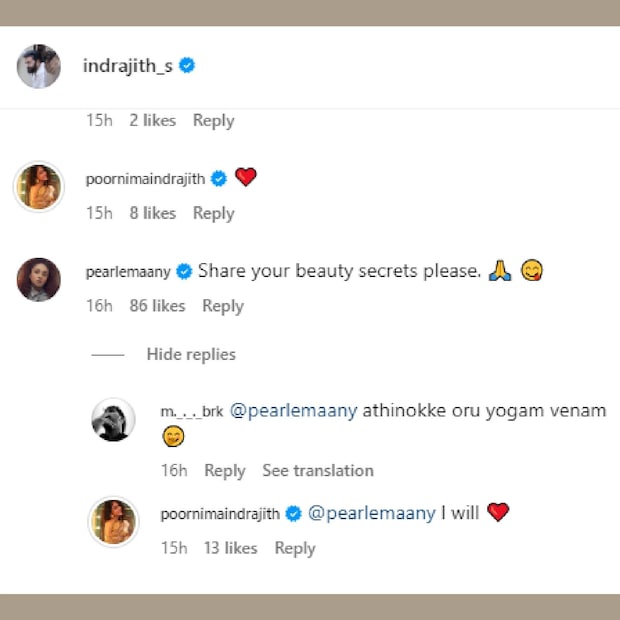Open indrajith_s profile picture
Viewport: 620px width, 620px height.
point(39,66)
